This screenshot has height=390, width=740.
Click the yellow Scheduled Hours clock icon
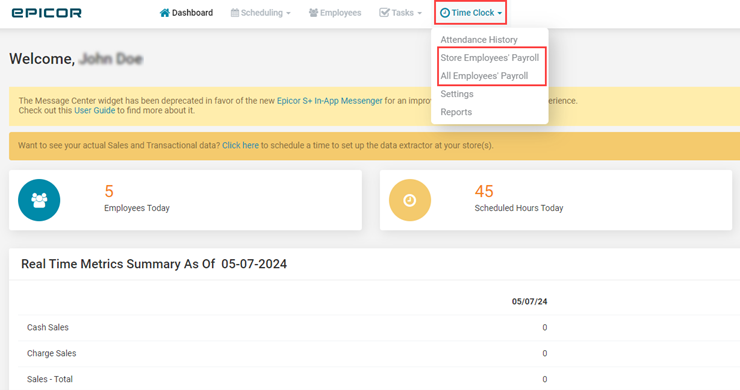click(410, 200)
